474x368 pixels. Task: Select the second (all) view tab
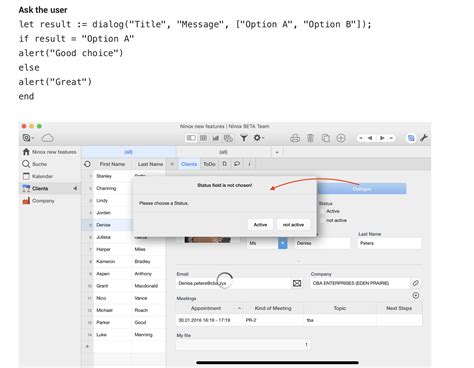tap(223, 152)
